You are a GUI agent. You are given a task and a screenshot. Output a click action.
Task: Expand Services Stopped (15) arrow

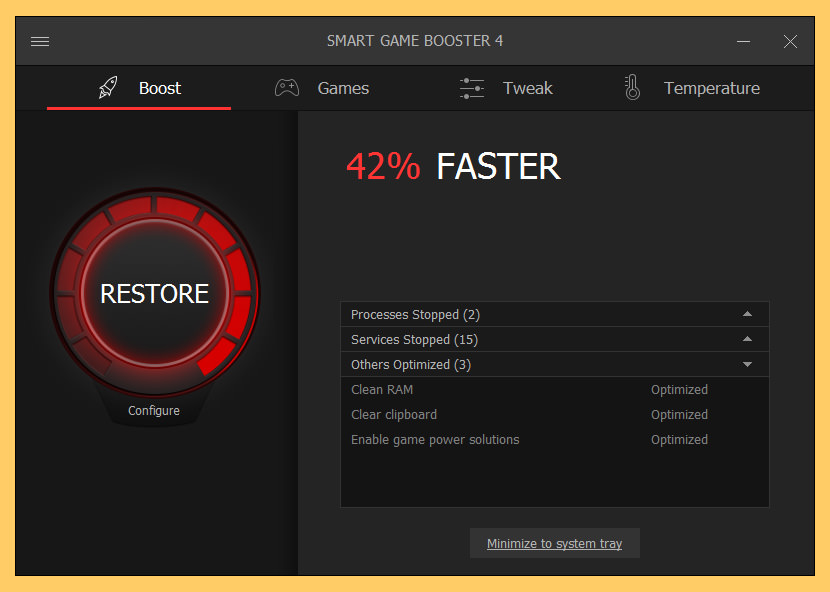pyautogui.click(x=747, y=339)
